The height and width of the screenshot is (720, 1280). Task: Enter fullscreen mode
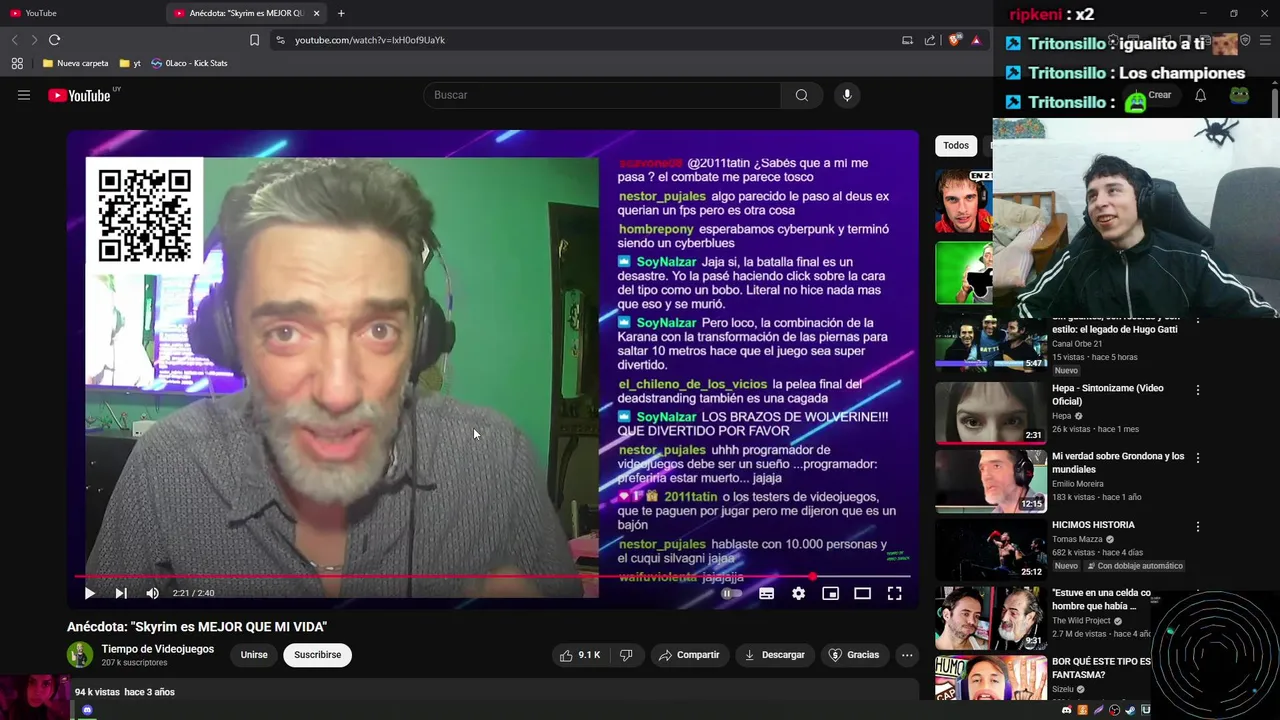coord(895,593)
